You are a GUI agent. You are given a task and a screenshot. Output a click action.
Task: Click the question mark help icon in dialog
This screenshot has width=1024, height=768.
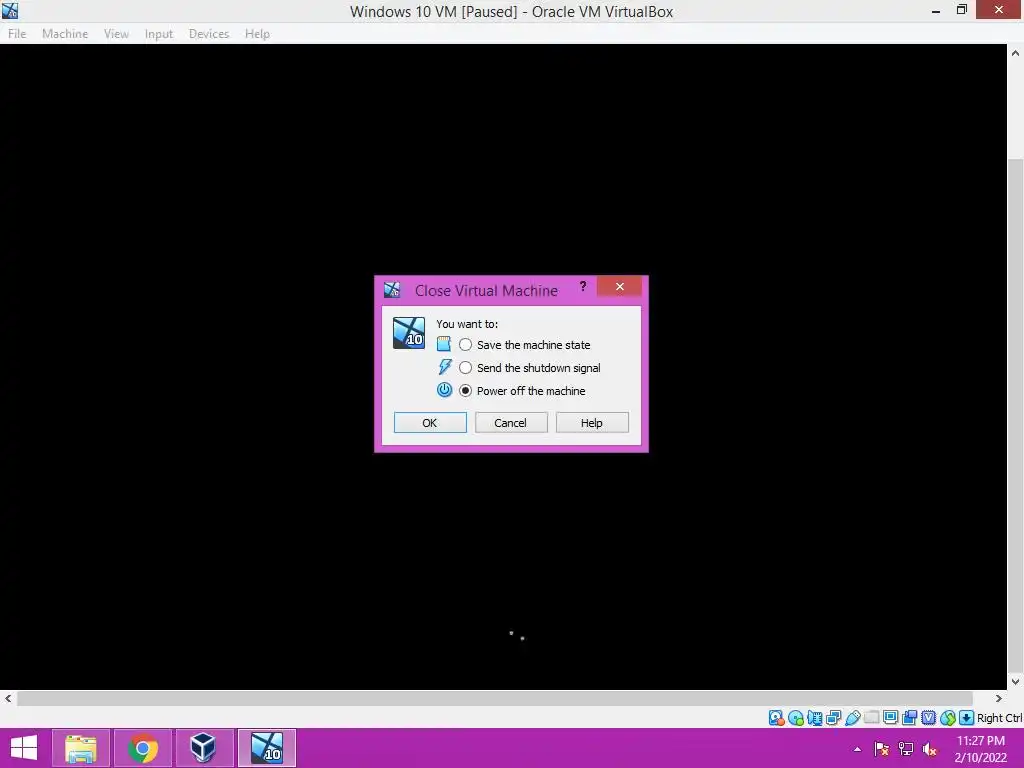click(x=583, y=286)
